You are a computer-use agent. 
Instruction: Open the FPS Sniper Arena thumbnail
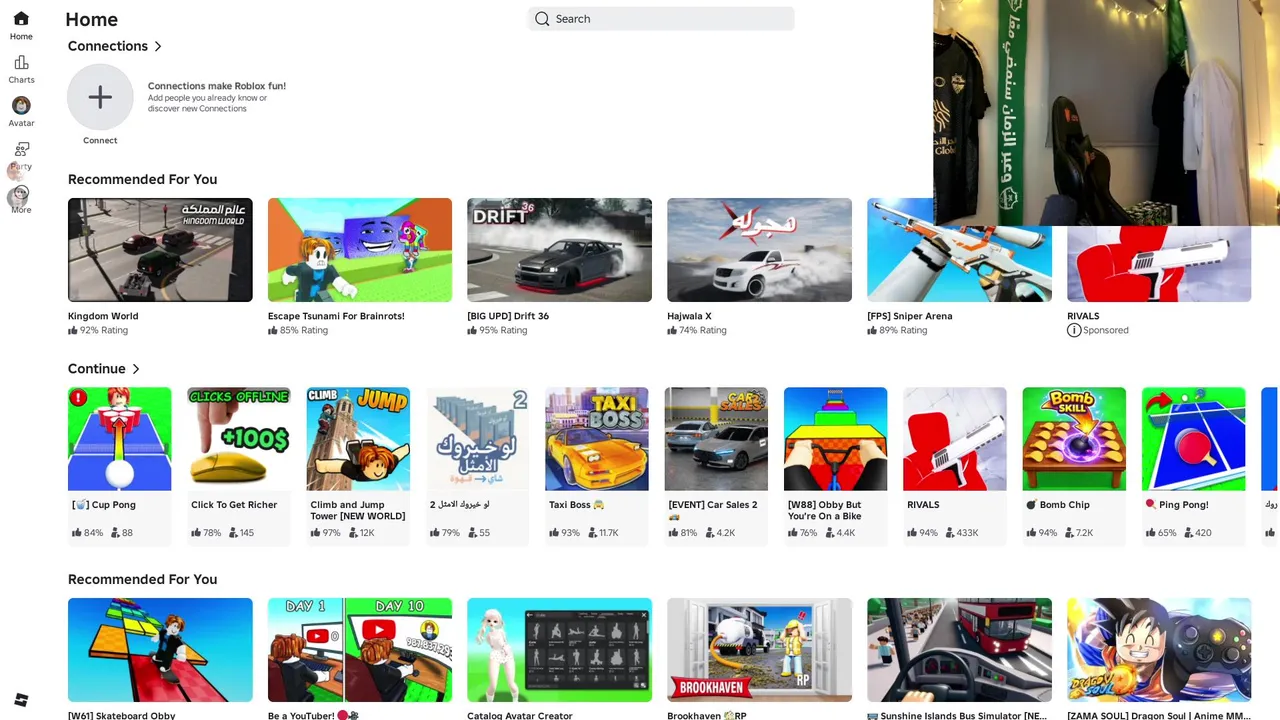click(x=959, y=250)
